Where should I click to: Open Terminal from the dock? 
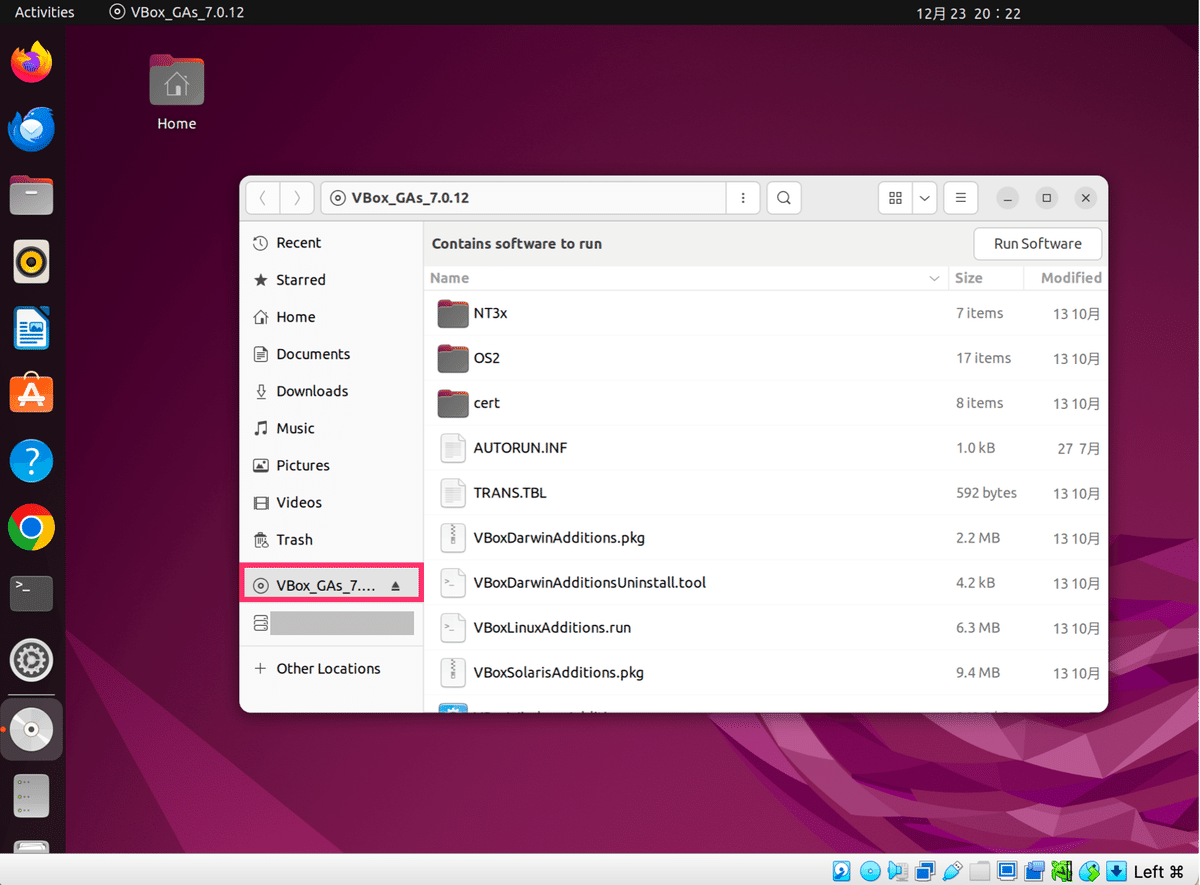(31, 594)
